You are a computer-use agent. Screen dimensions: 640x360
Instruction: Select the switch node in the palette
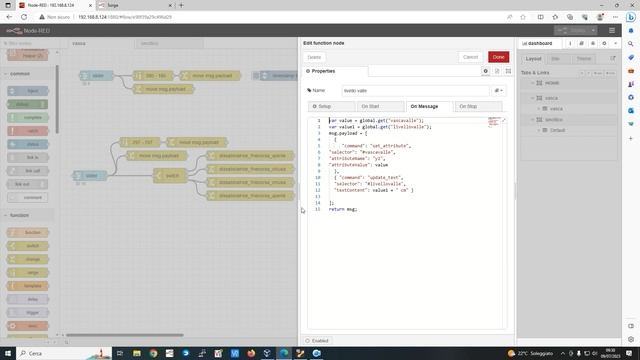click(x=28, y=246)
